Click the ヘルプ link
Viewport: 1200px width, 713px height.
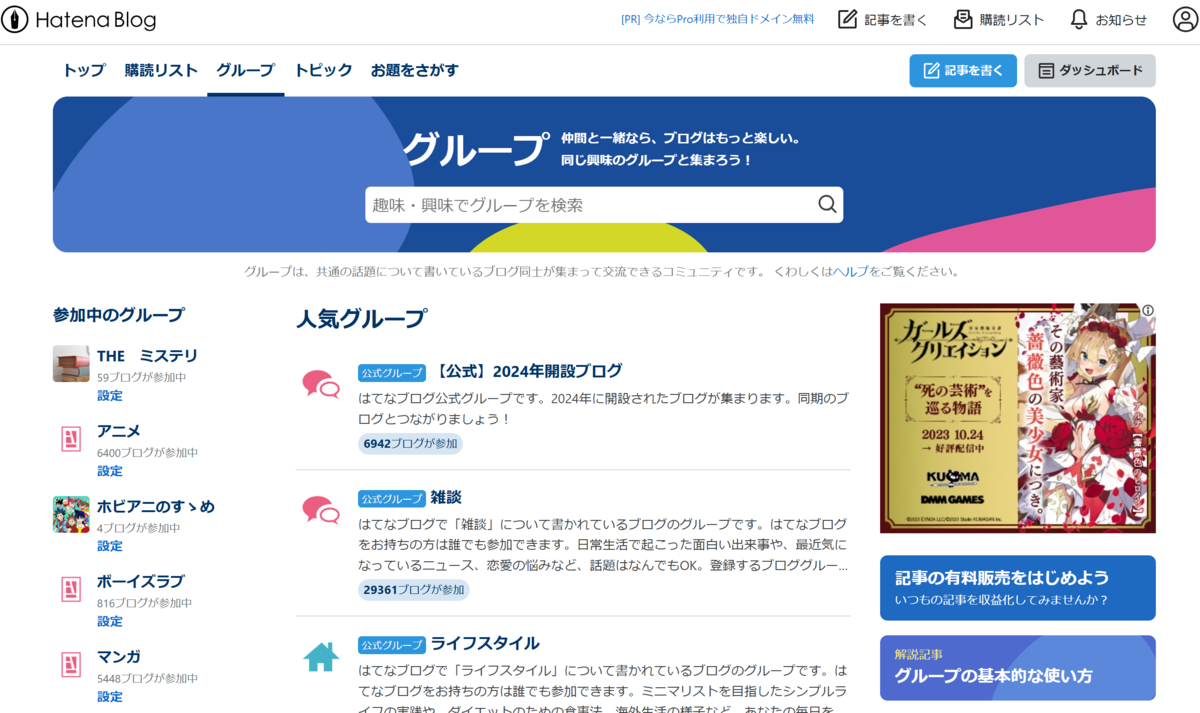851,271
